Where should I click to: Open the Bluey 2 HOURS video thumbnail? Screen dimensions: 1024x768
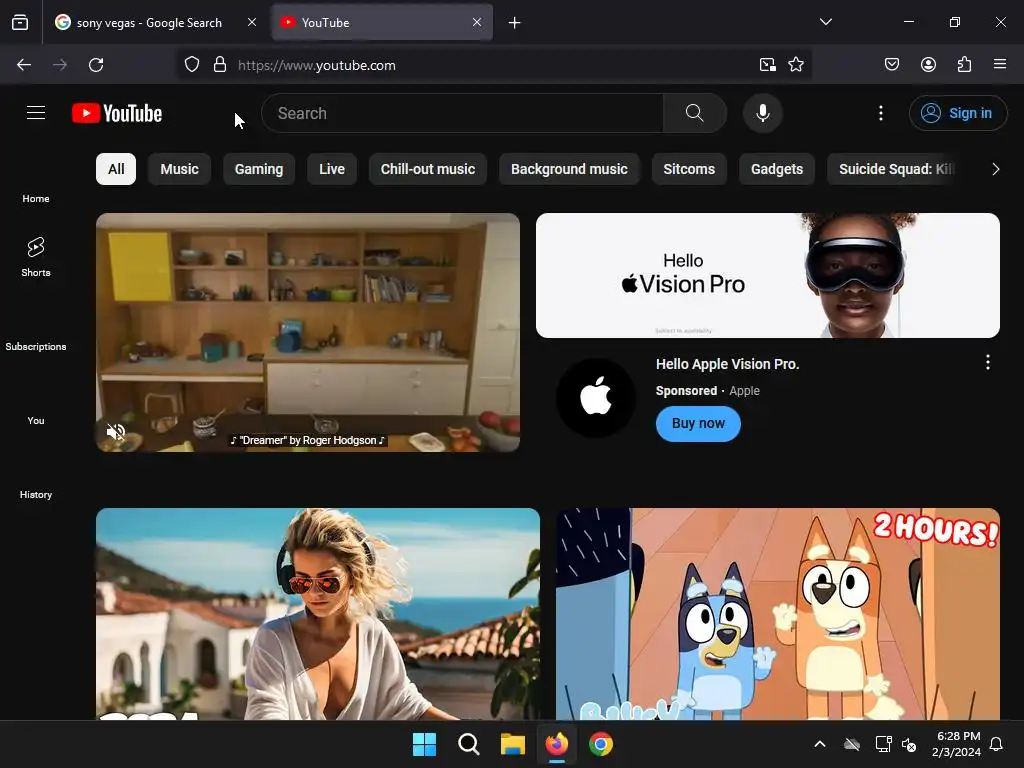[x=777, y=614]
